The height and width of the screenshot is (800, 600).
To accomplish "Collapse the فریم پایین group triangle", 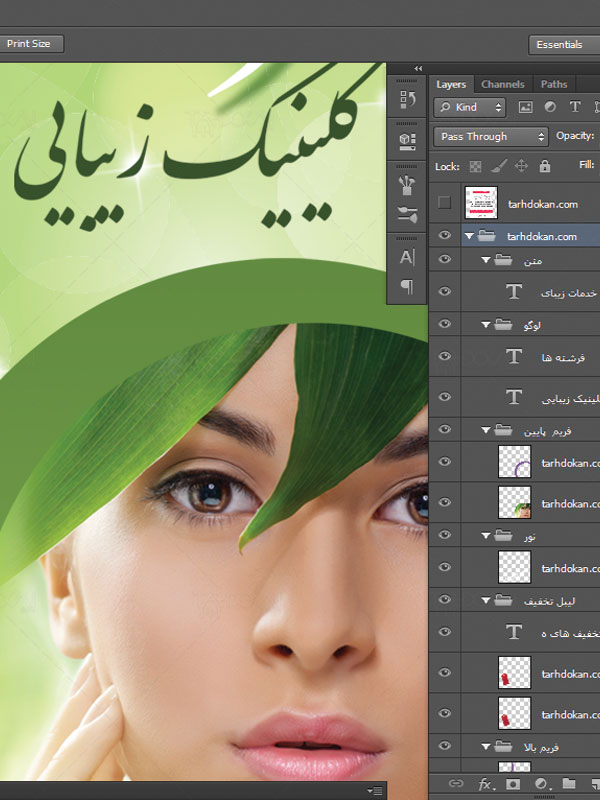I will tap(486, 431).
